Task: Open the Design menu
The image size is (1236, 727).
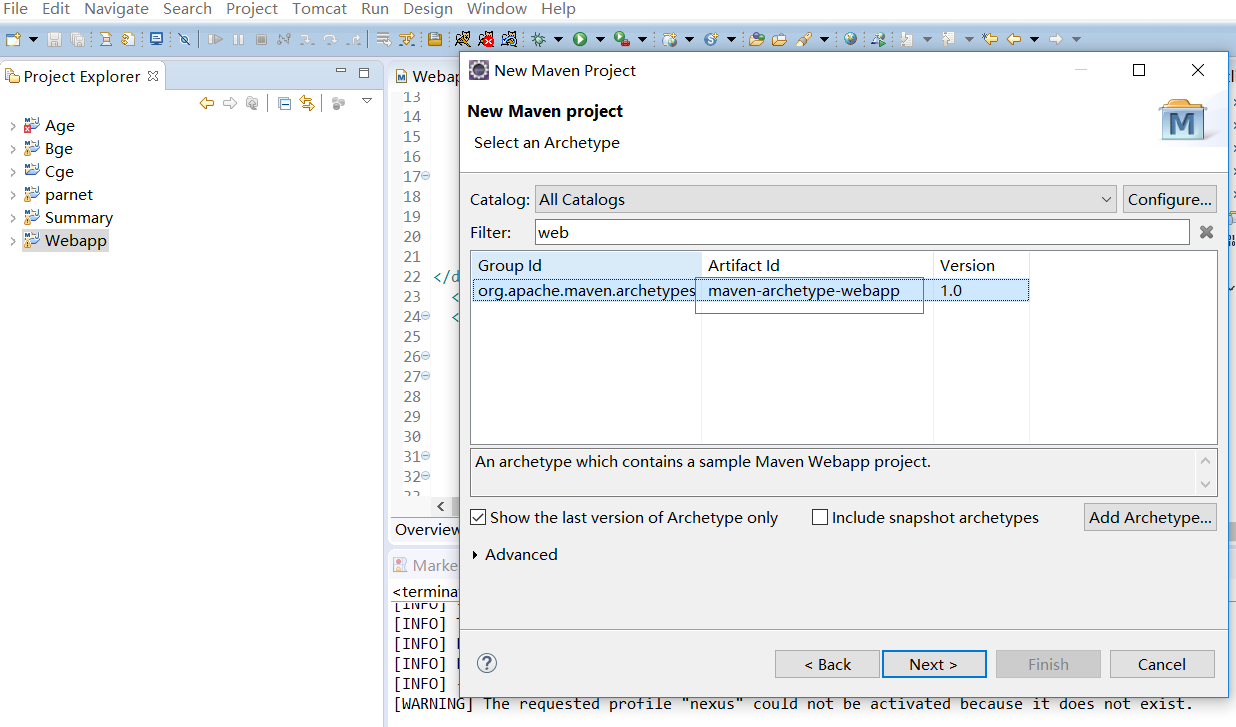Action: (x=427, y=9)
